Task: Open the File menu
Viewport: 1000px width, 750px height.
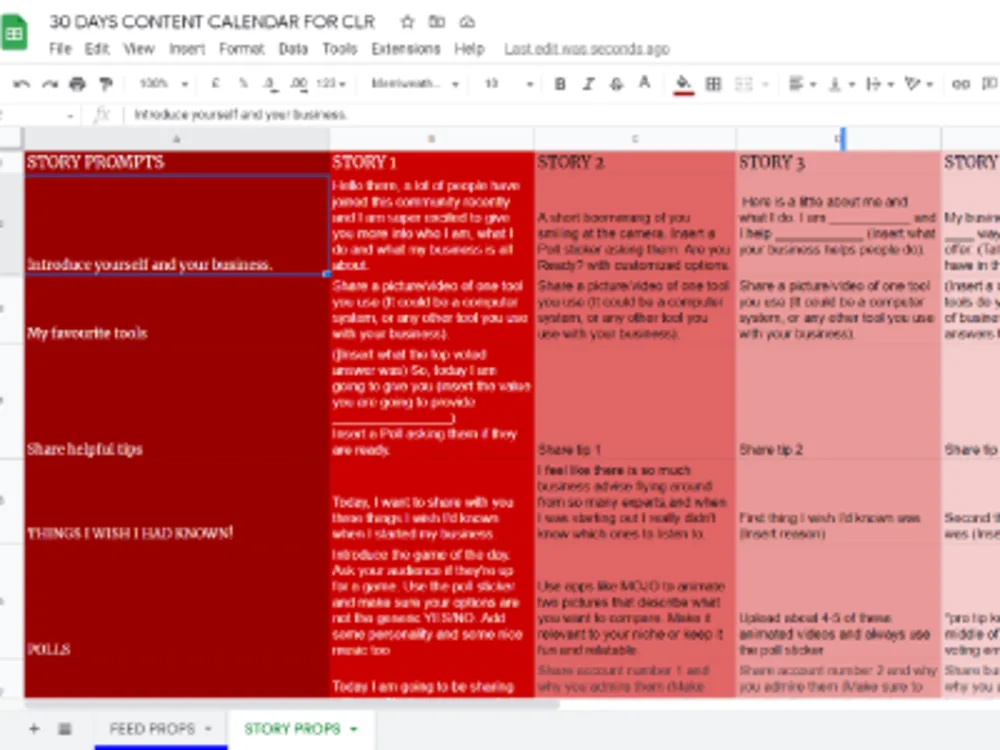Action: point(60,49)
